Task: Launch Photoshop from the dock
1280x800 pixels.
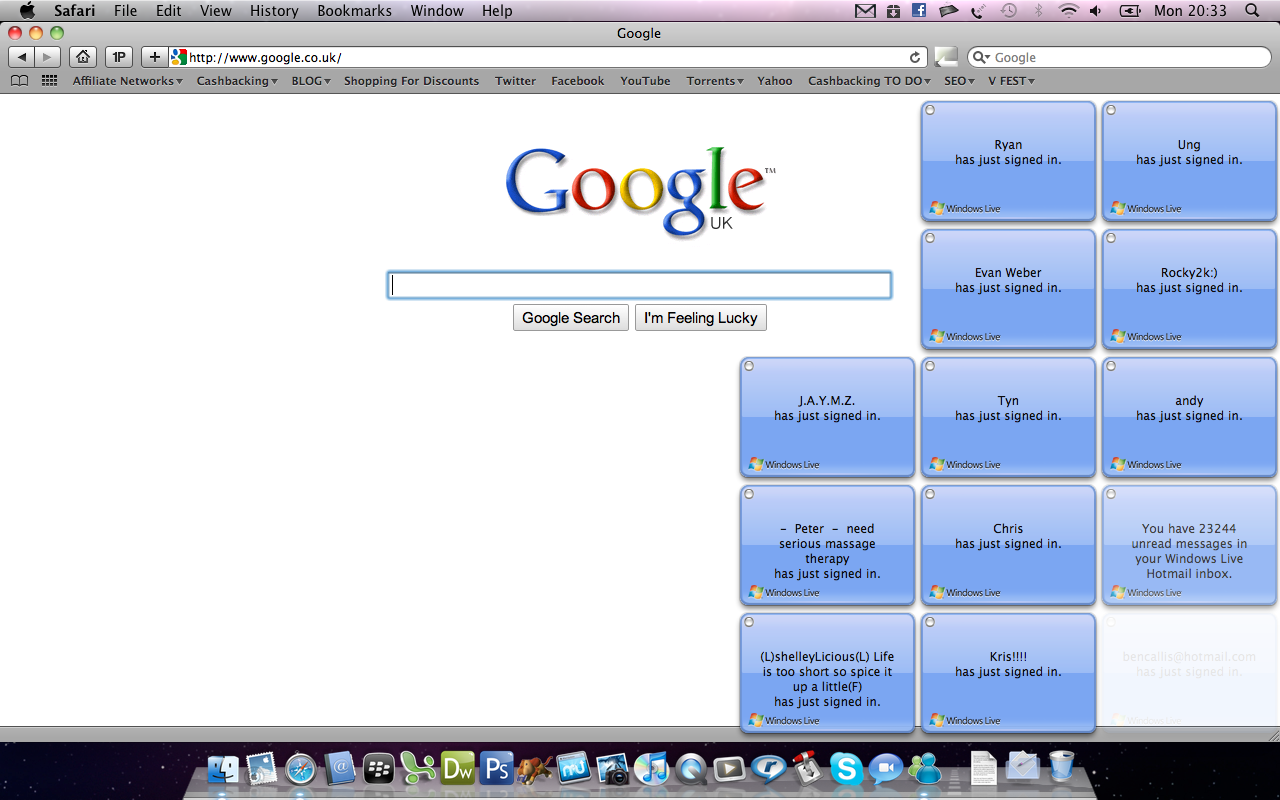Action: pos(496,768)
